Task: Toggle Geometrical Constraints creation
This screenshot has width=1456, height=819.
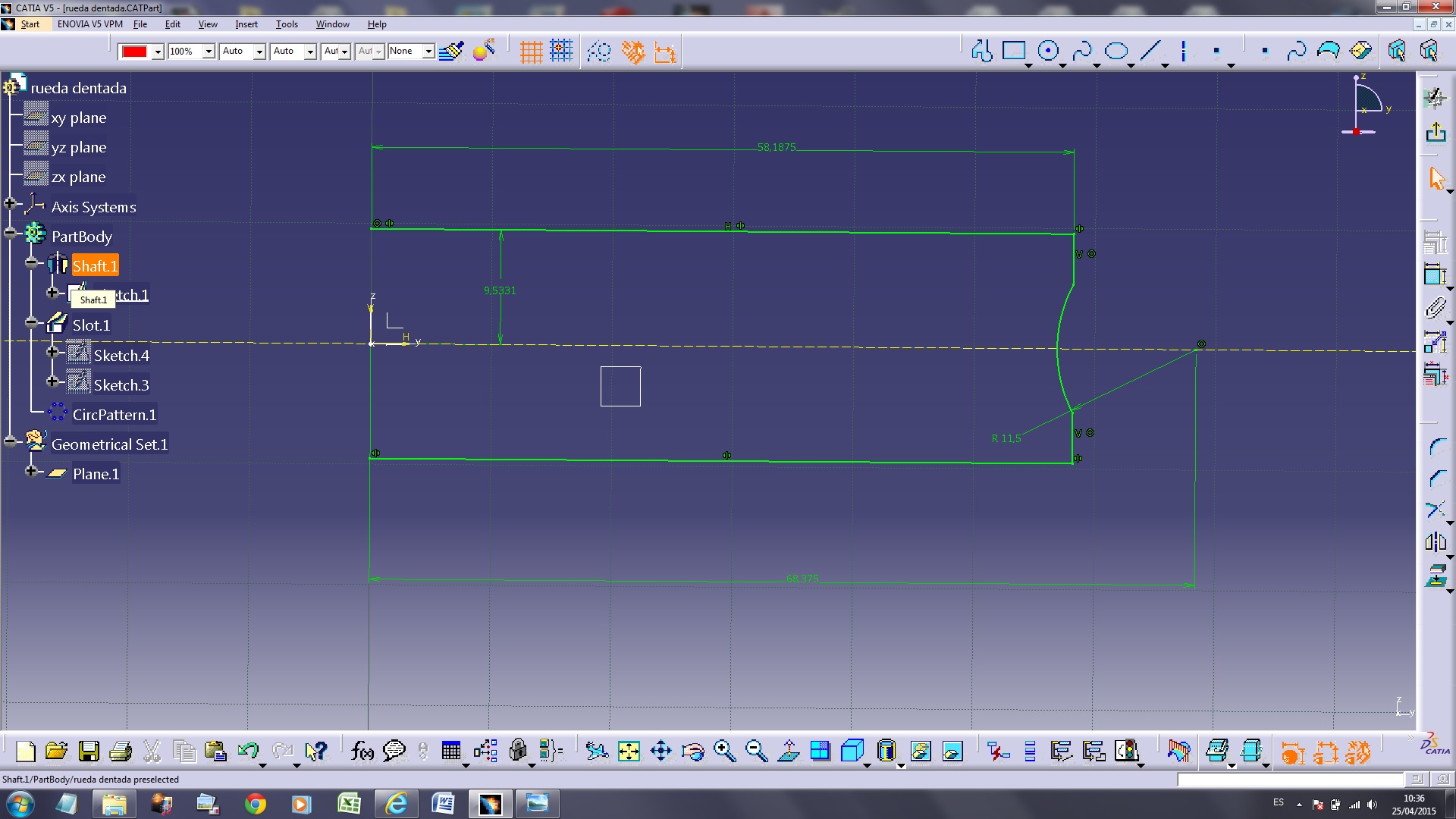Action: tap(632, 52)
